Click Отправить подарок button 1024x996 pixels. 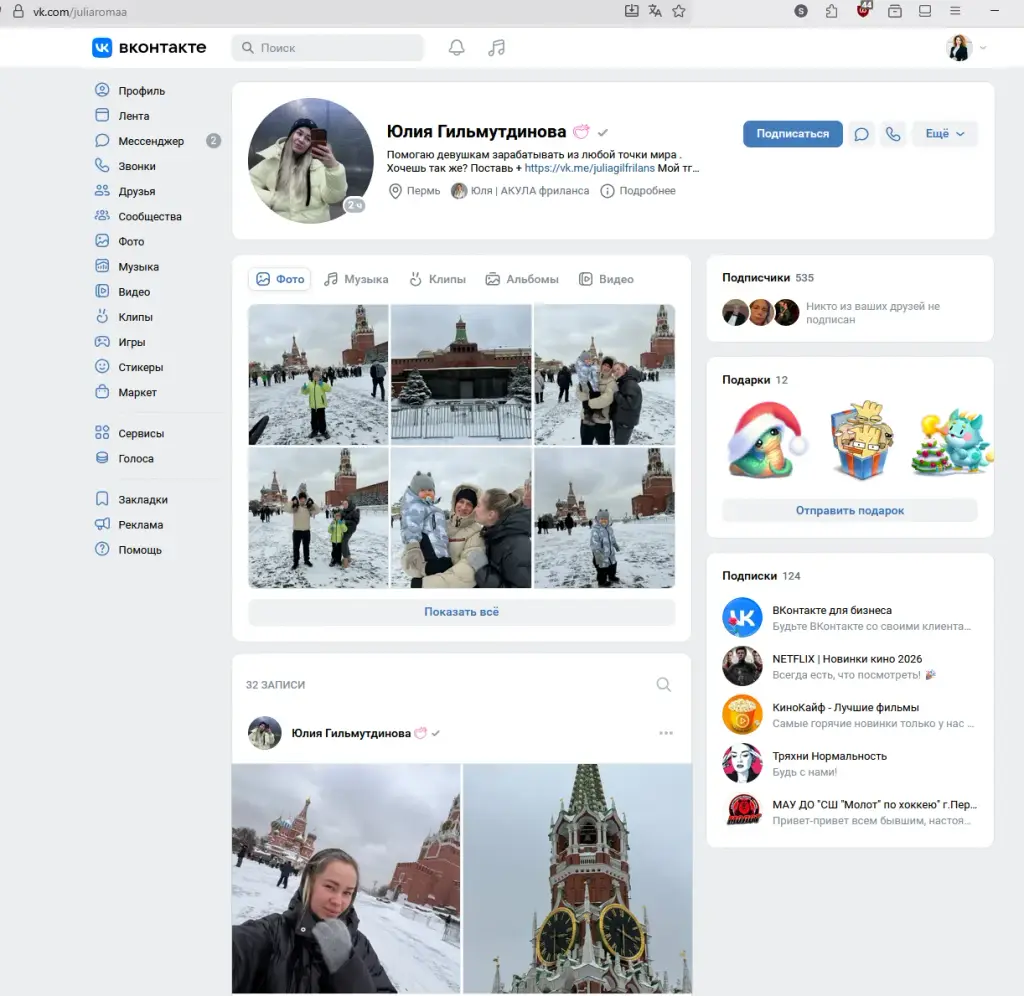(x=850, y=510)
